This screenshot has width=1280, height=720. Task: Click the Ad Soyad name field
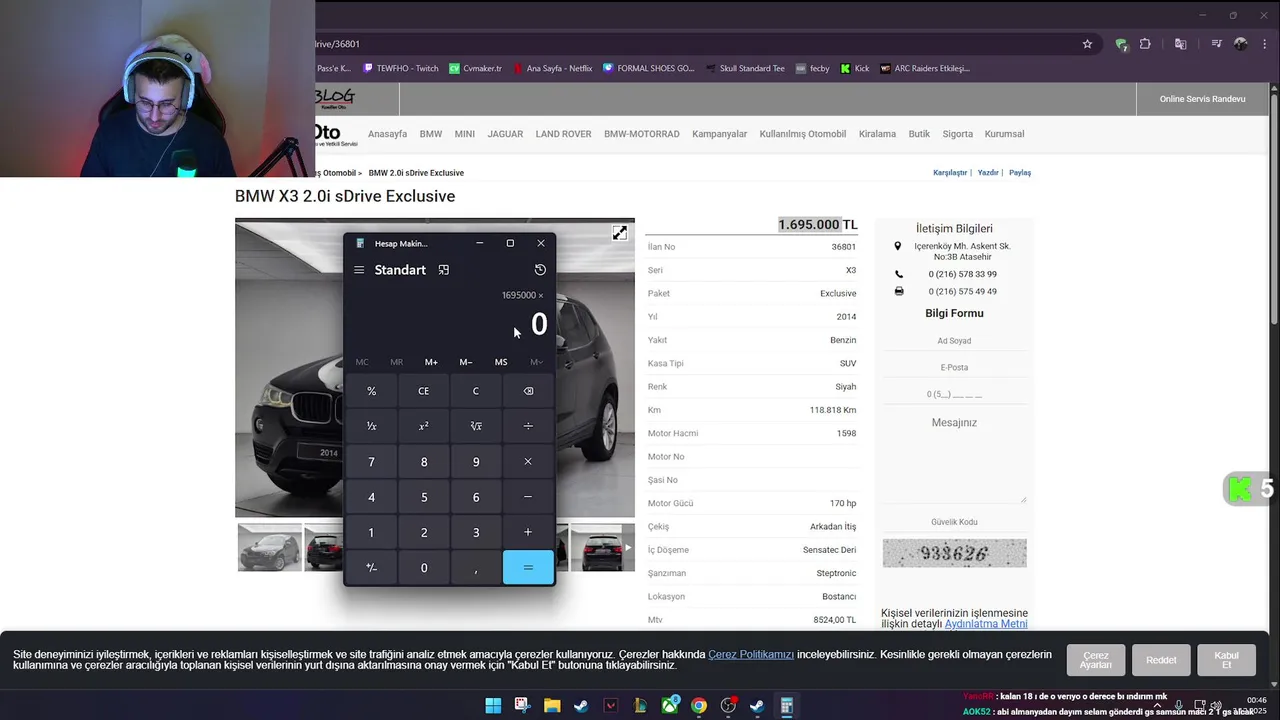point(954,341)
